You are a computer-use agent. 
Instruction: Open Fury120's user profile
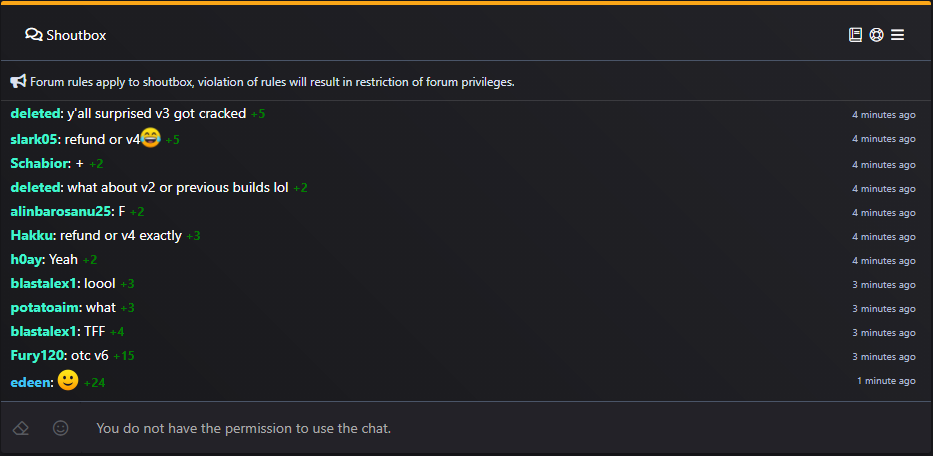click(x=37, y=356)
